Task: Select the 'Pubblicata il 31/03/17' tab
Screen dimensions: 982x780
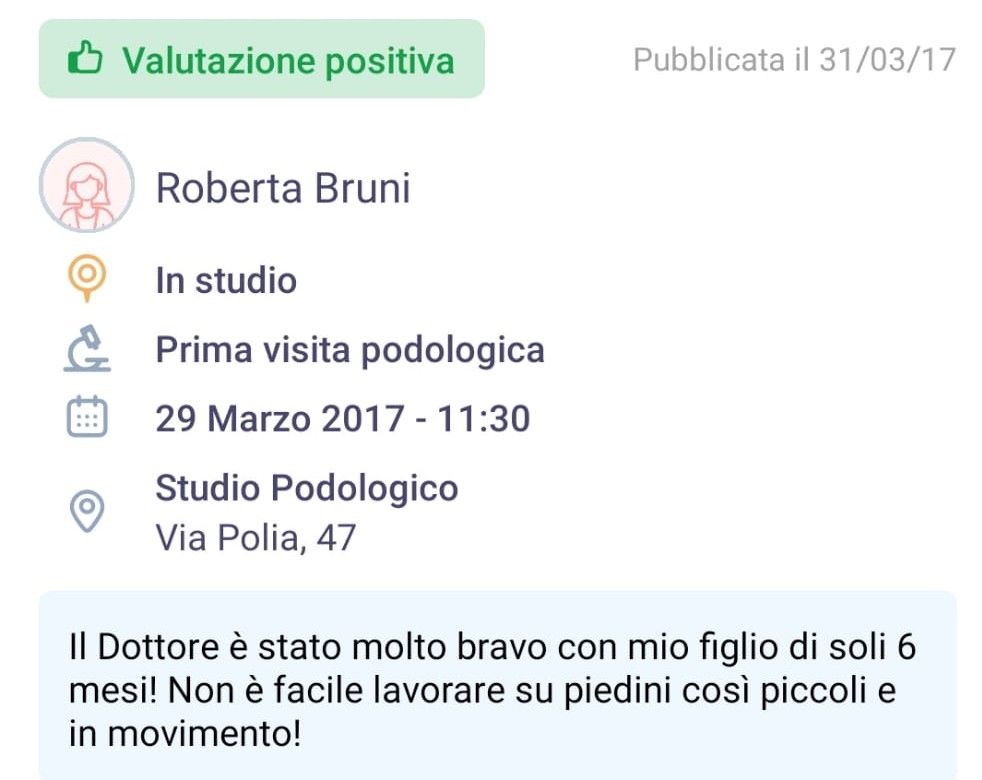Action: tap(790, 59)
